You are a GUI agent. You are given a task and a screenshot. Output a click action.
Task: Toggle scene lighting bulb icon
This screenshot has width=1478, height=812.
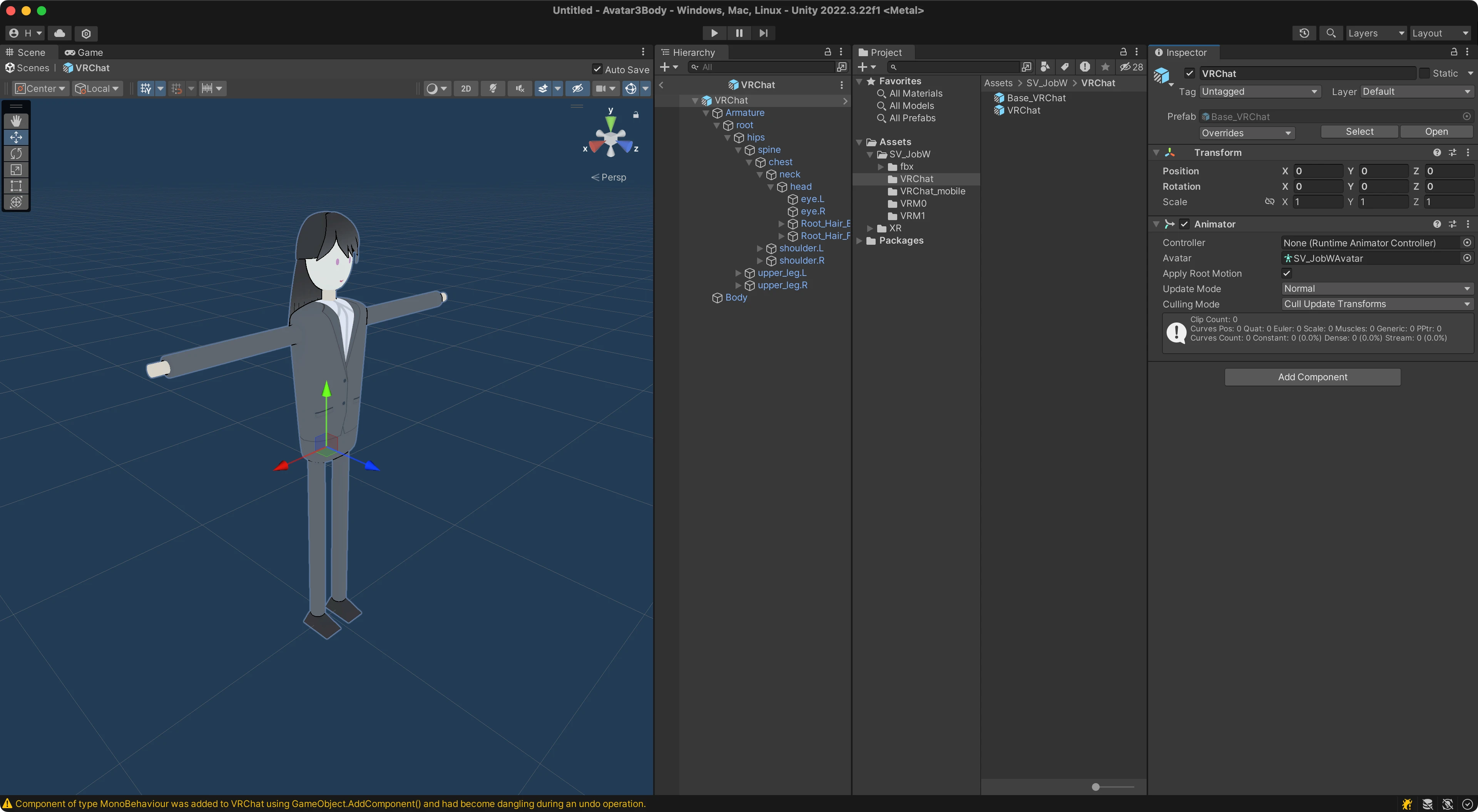point(493,89)
